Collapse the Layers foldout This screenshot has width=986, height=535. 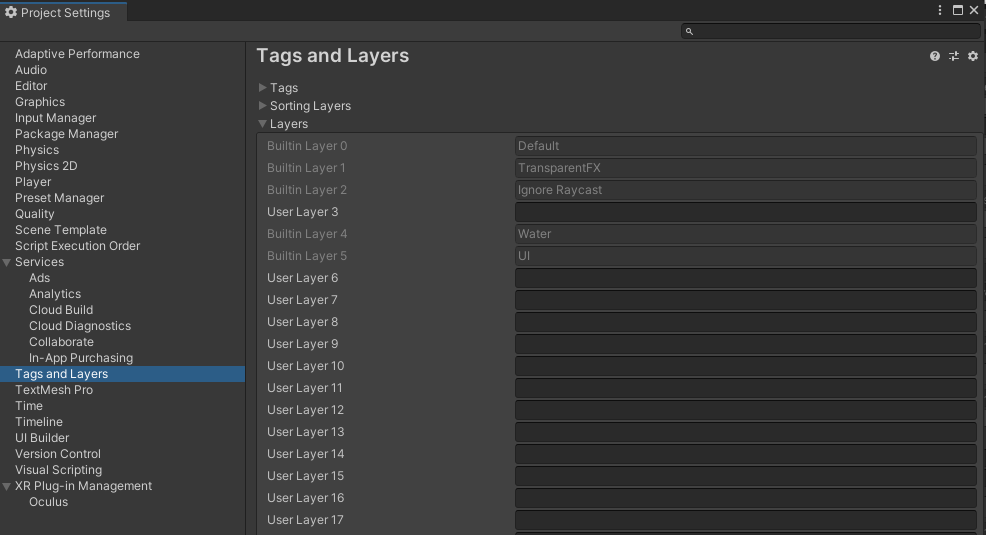coord(263,124)
